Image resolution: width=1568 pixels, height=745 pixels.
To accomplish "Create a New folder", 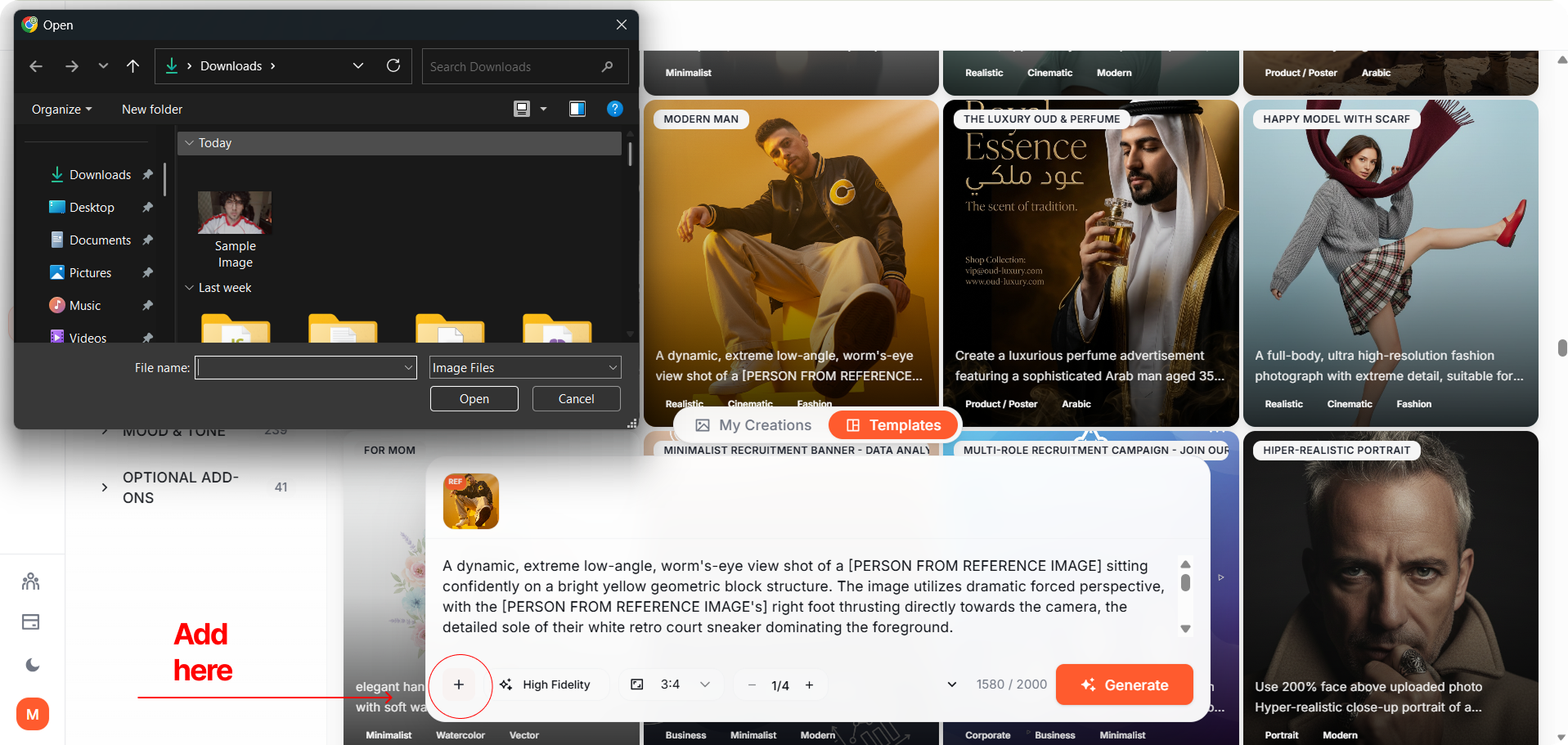I will [152, 110].
